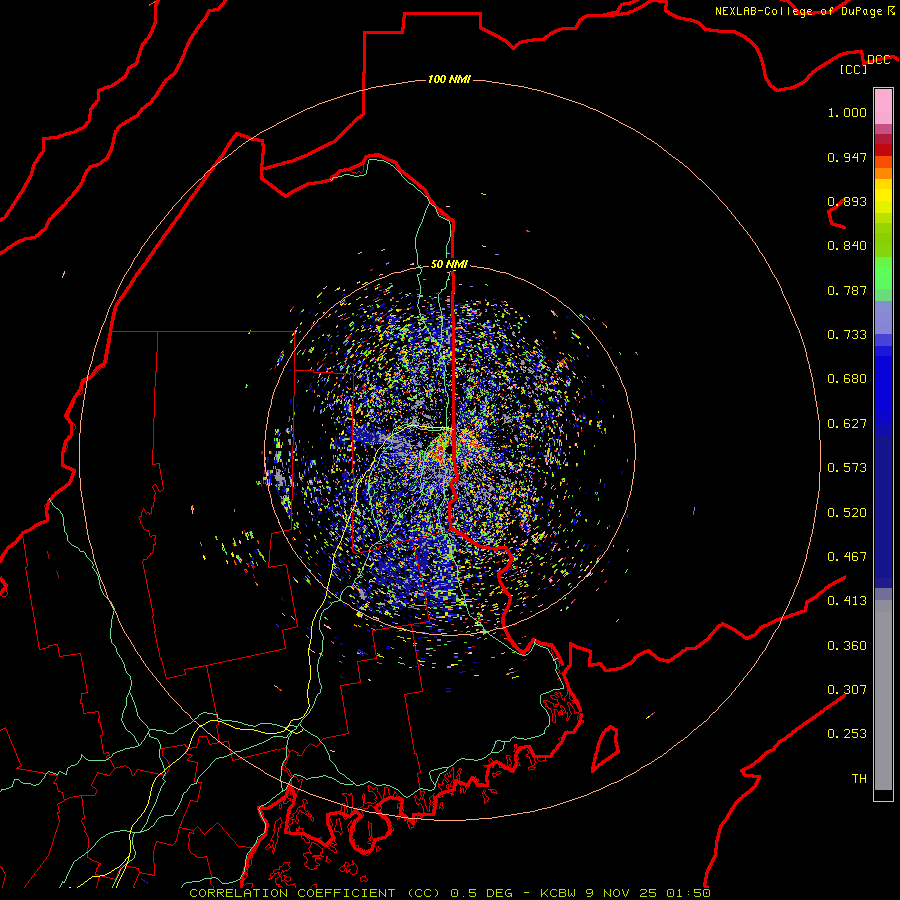Pick the pink segment of the color bar
The image size is (900, 900).
click(x=883, y=107)
